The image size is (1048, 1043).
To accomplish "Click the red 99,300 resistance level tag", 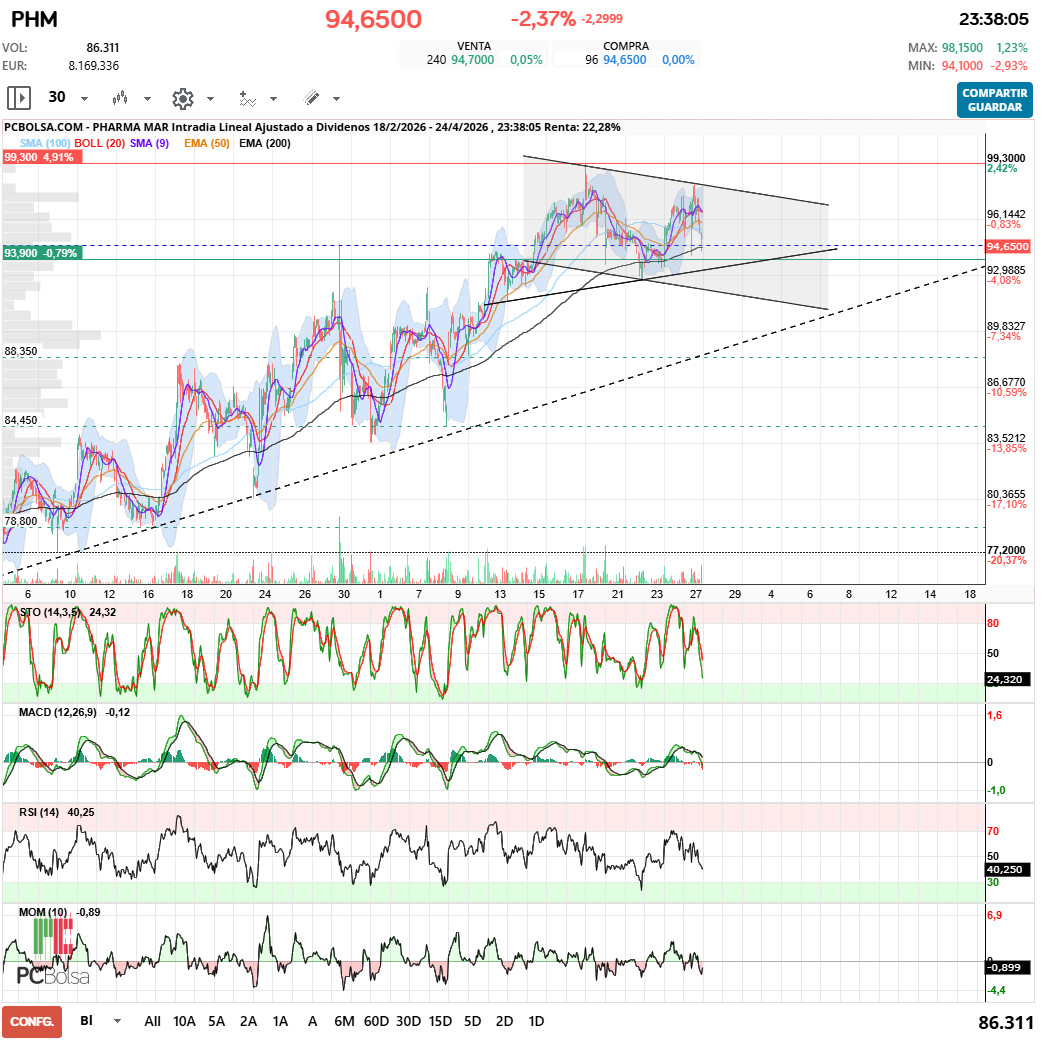I will tap(43, 157).
